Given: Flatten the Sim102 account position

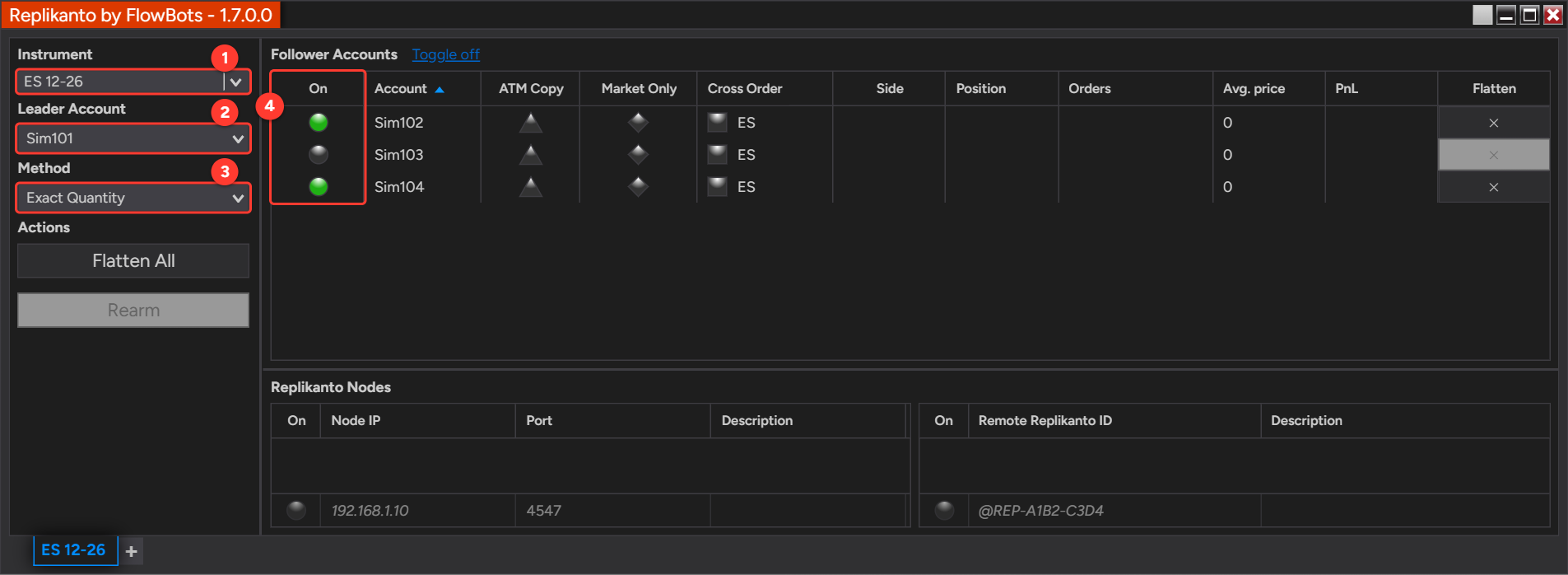Looking at the screenshot, I should [1493, 123].
